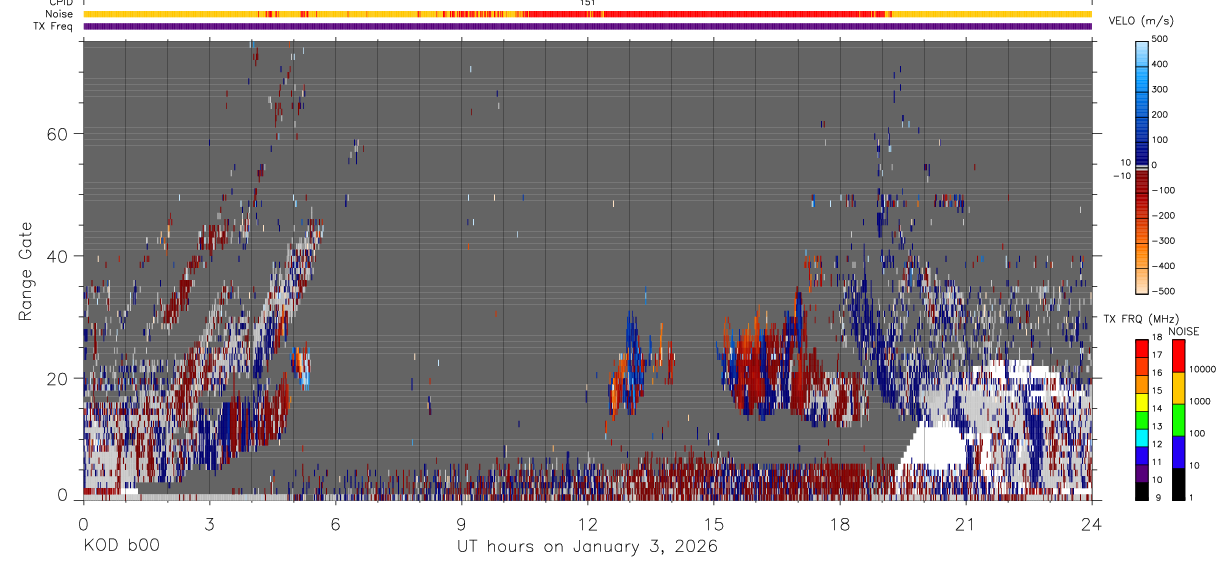Click the UT hours on January 3, 2026 title
The width and height of the screenshot is (1228, 567).
(587, 547)
